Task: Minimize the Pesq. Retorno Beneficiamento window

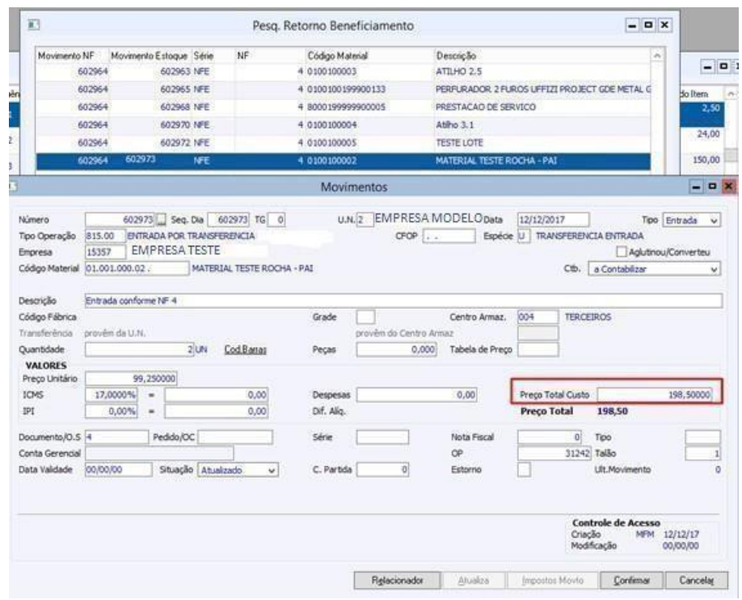Action: click(x=632, y=25)
